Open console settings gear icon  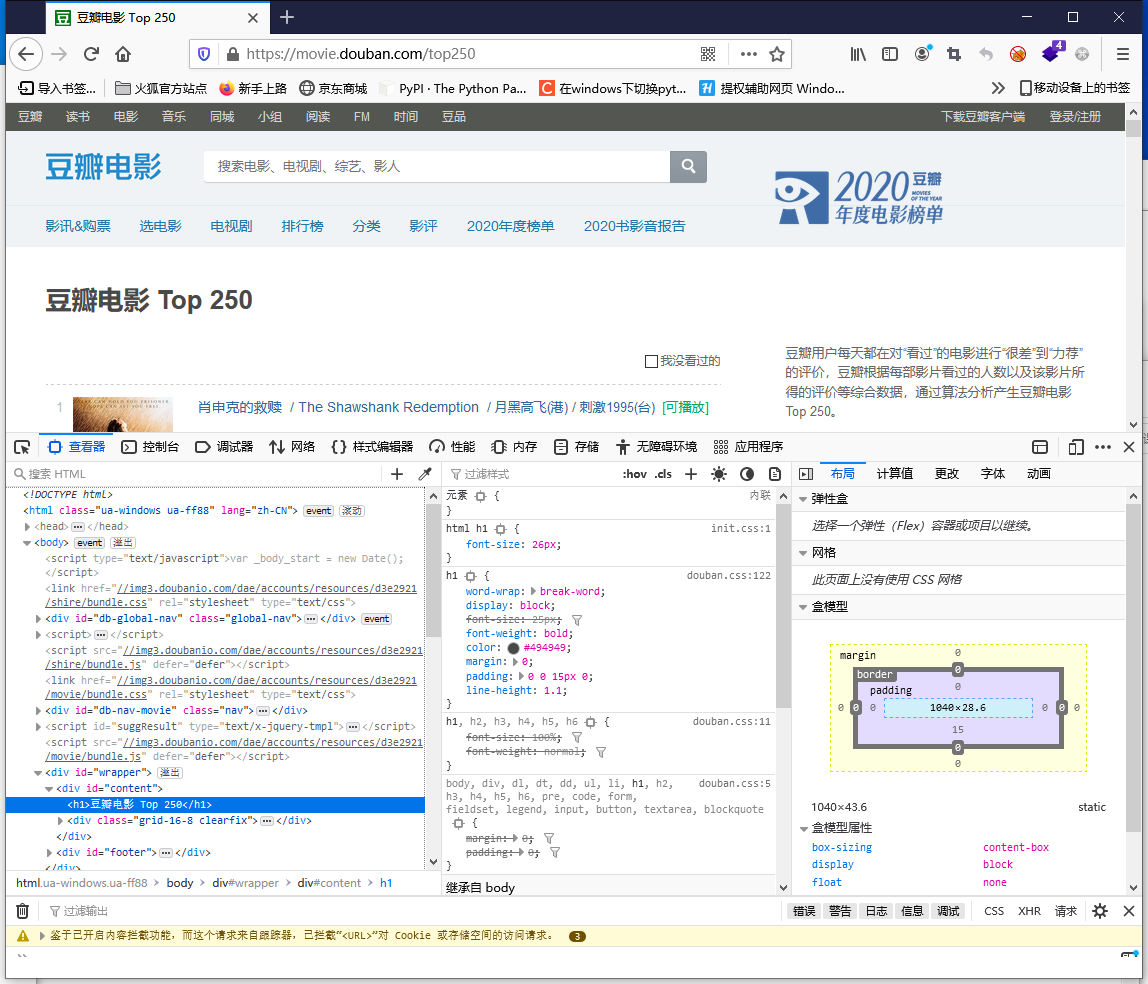click(x=1100, y=911)
